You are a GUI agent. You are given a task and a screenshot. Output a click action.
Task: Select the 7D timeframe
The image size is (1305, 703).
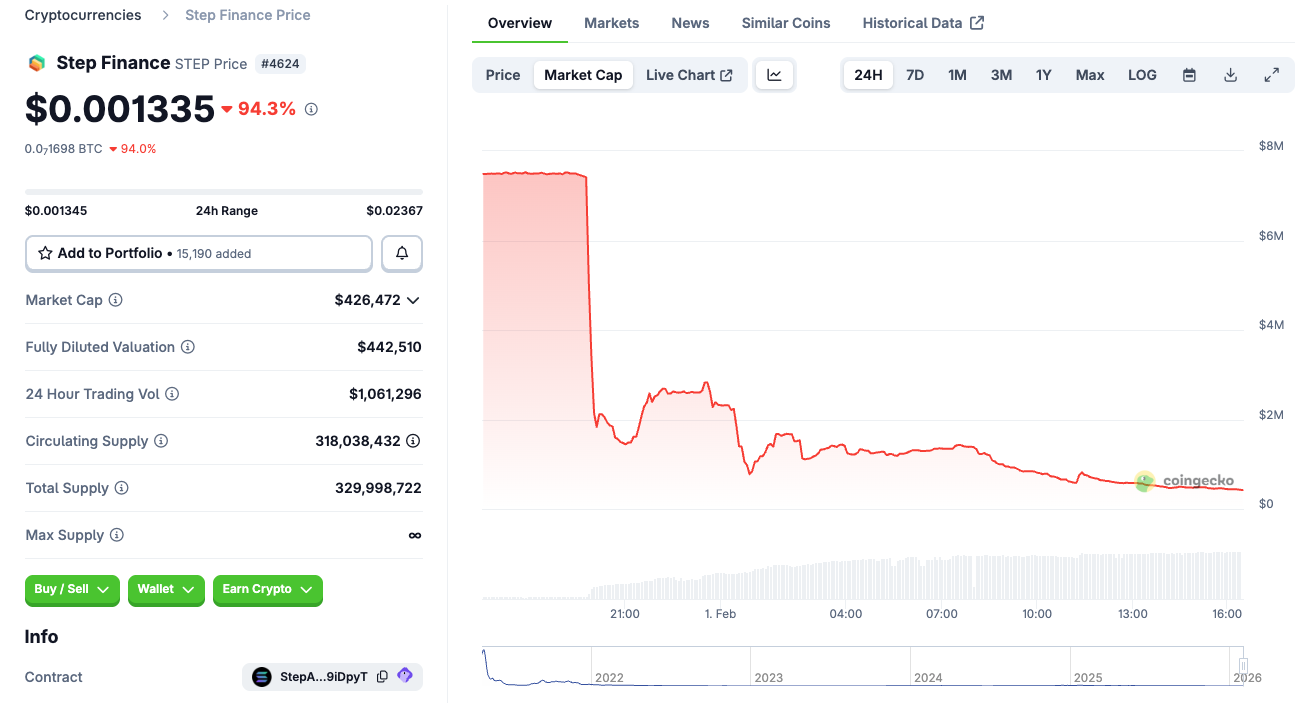[x=914, y=74]
